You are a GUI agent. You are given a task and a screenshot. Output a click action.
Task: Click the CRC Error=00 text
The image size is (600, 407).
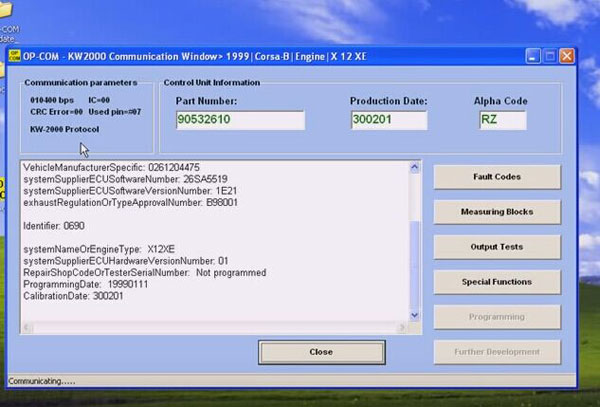56,112
